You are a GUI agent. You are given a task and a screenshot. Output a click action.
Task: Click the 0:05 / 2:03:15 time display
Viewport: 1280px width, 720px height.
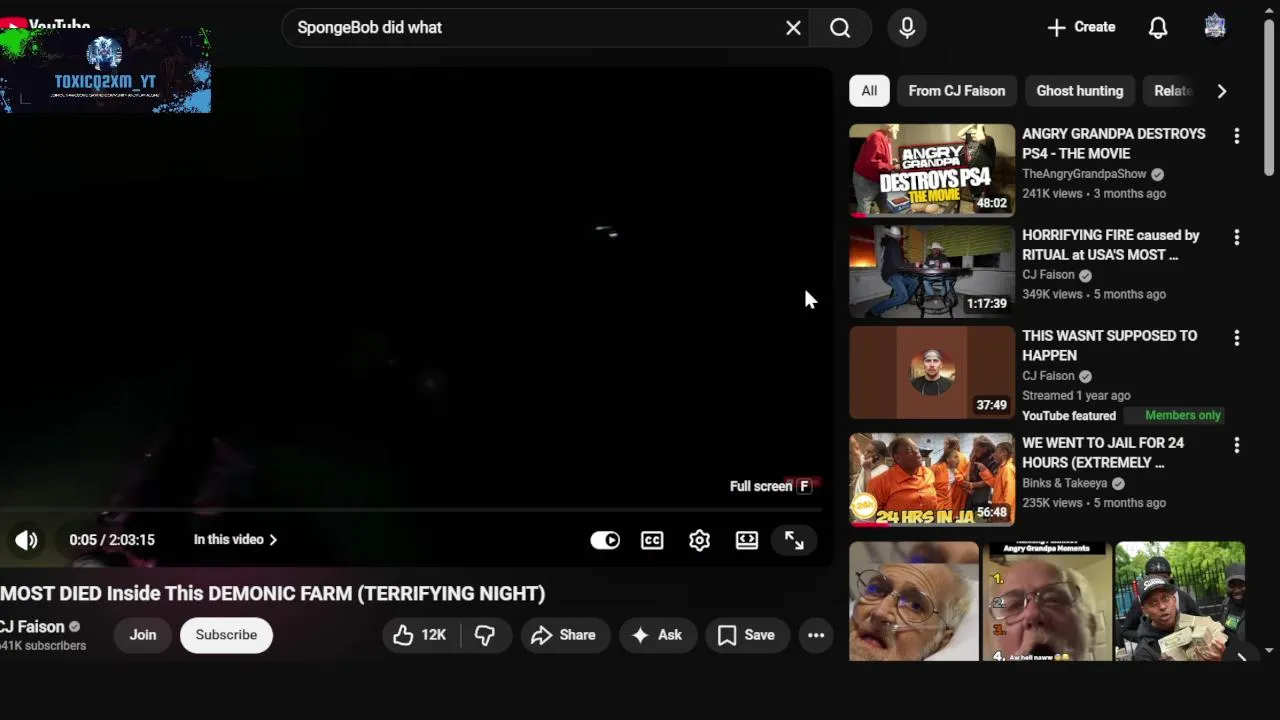point(112,540)
